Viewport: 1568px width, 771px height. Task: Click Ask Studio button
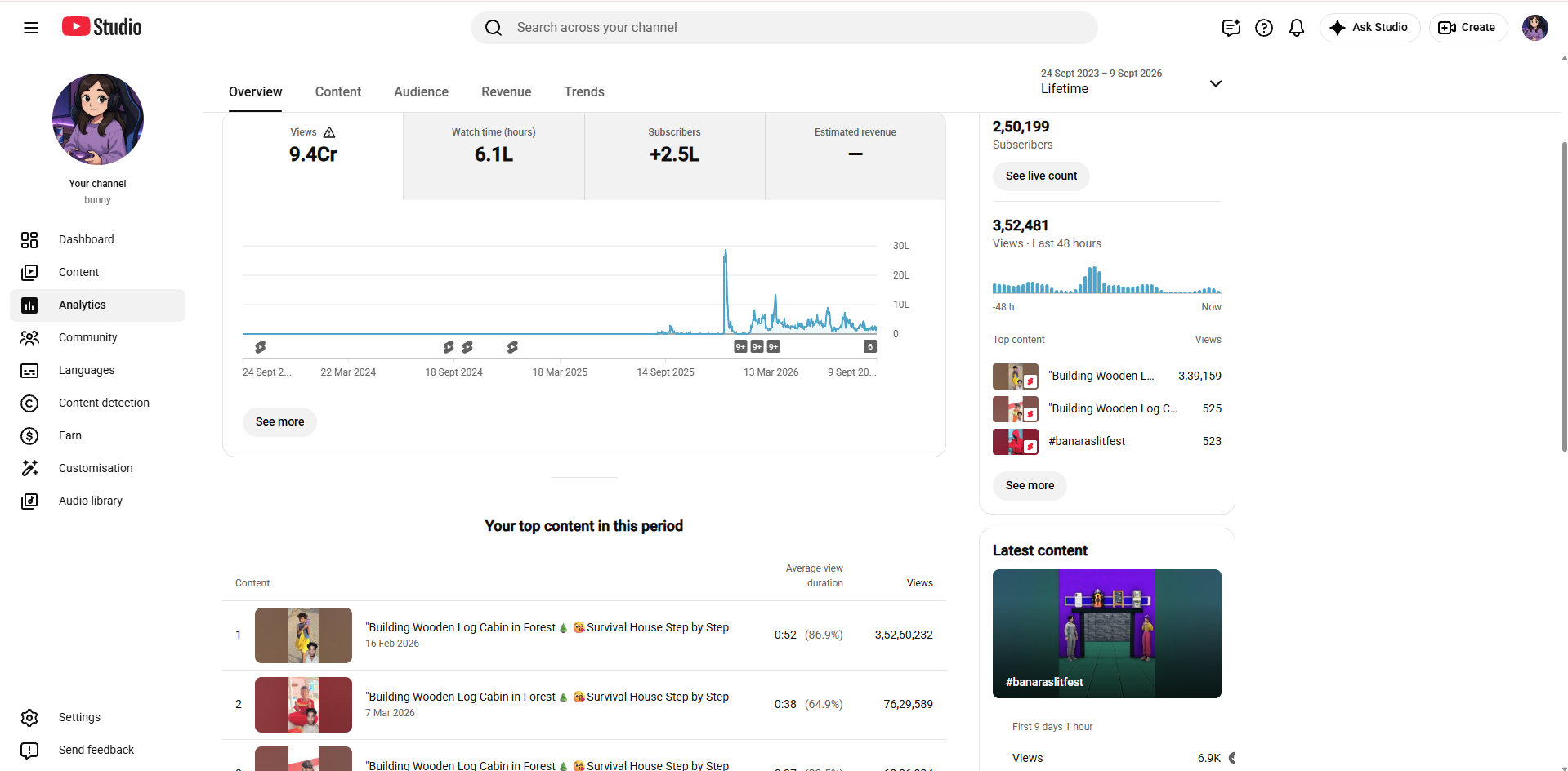[x=1369, y=28]
